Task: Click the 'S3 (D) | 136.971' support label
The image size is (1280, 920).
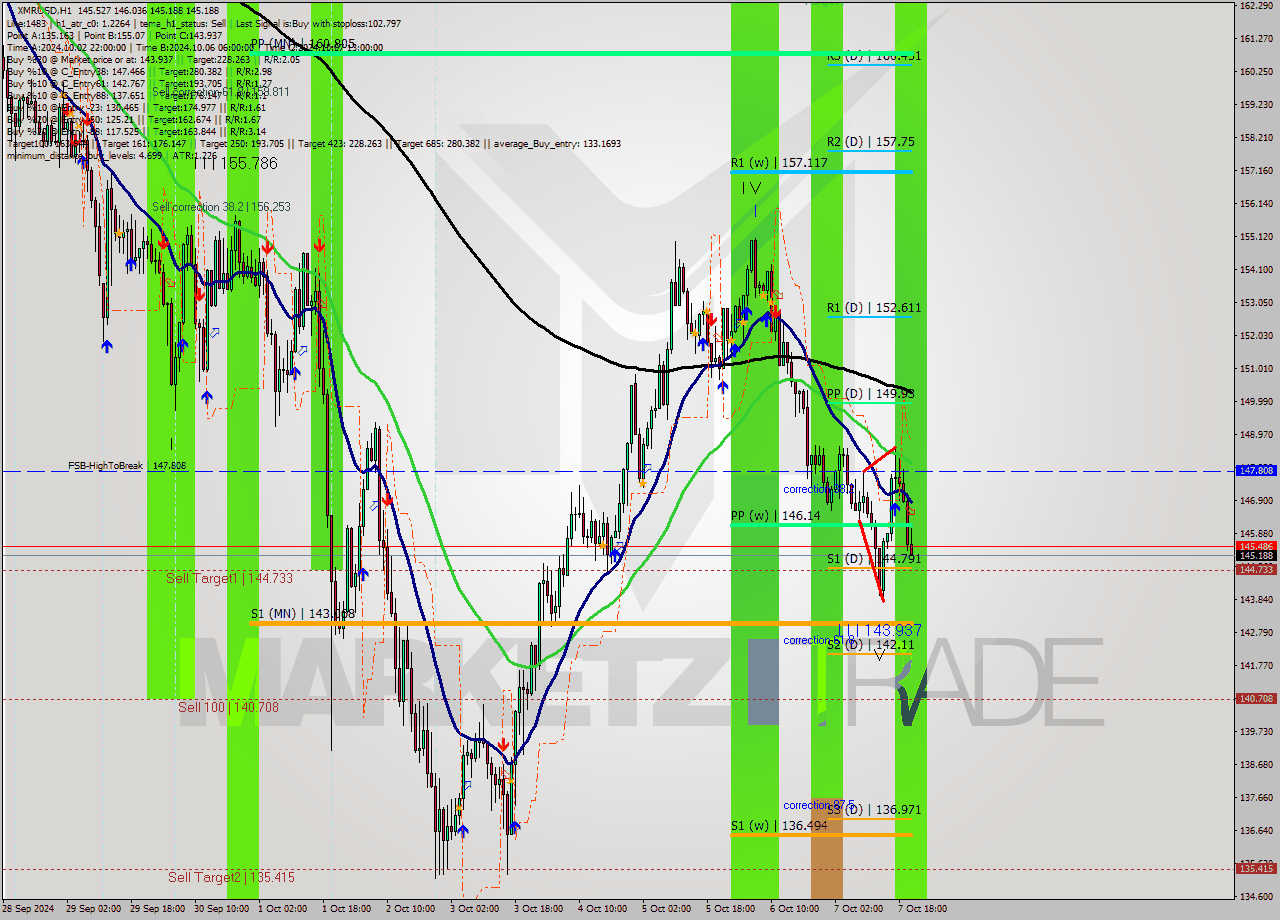Action: click(x=873, y=810)
